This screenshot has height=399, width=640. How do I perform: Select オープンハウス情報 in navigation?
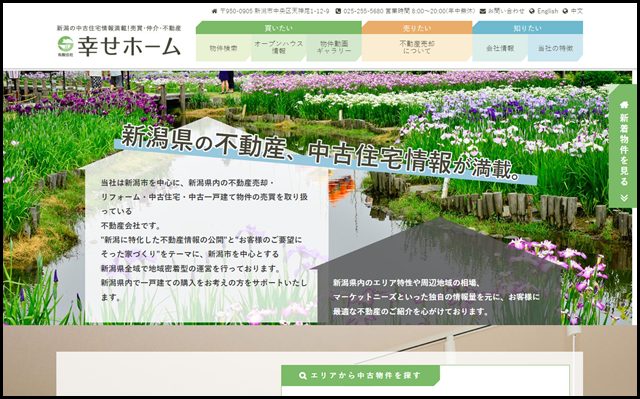tap(279, 48)
